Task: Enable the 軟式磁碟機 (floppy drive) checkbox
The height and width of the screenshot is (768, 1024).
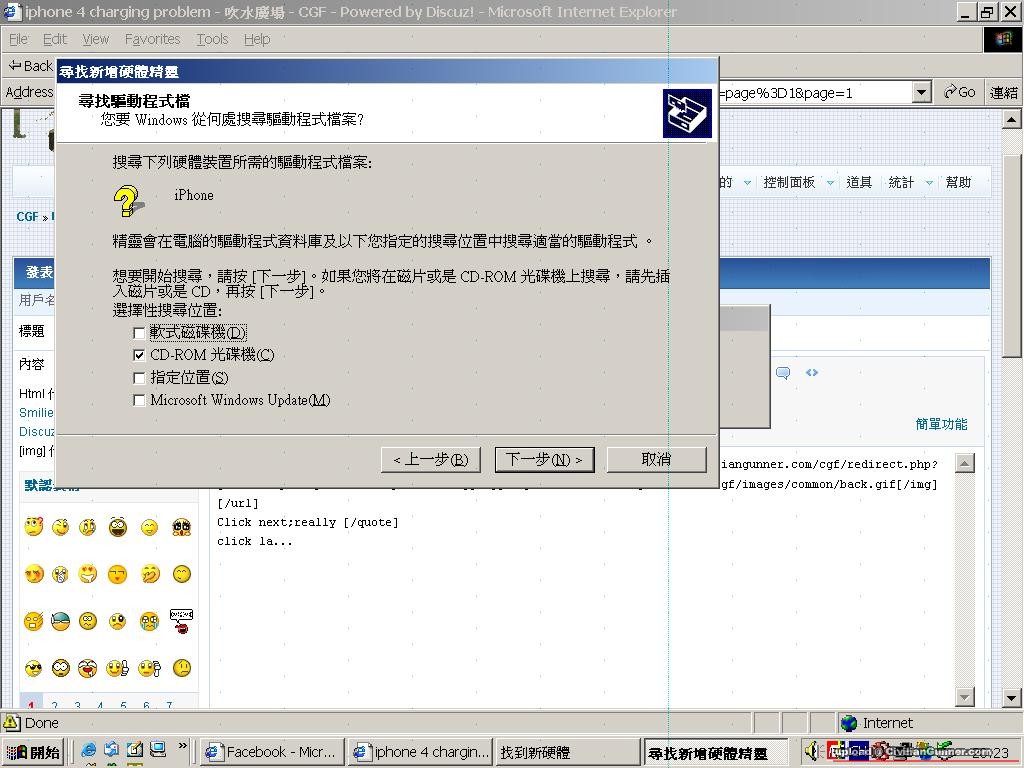Action: coord(139,333)
